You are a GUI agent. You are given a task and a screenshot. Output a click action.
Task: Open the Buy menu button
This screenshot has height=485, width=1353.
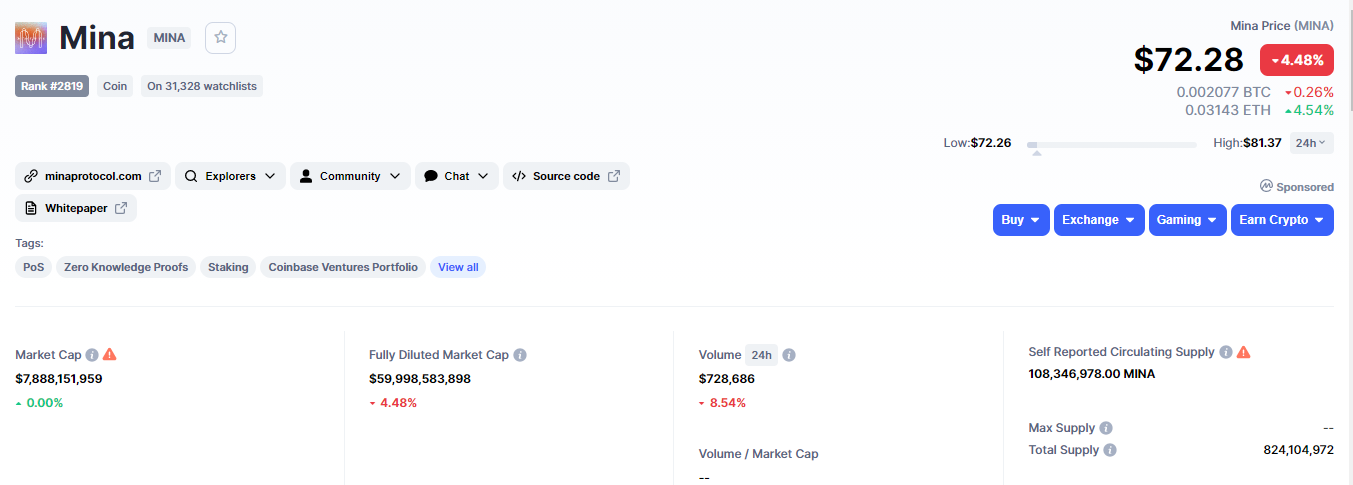[x=1021, y=220]
